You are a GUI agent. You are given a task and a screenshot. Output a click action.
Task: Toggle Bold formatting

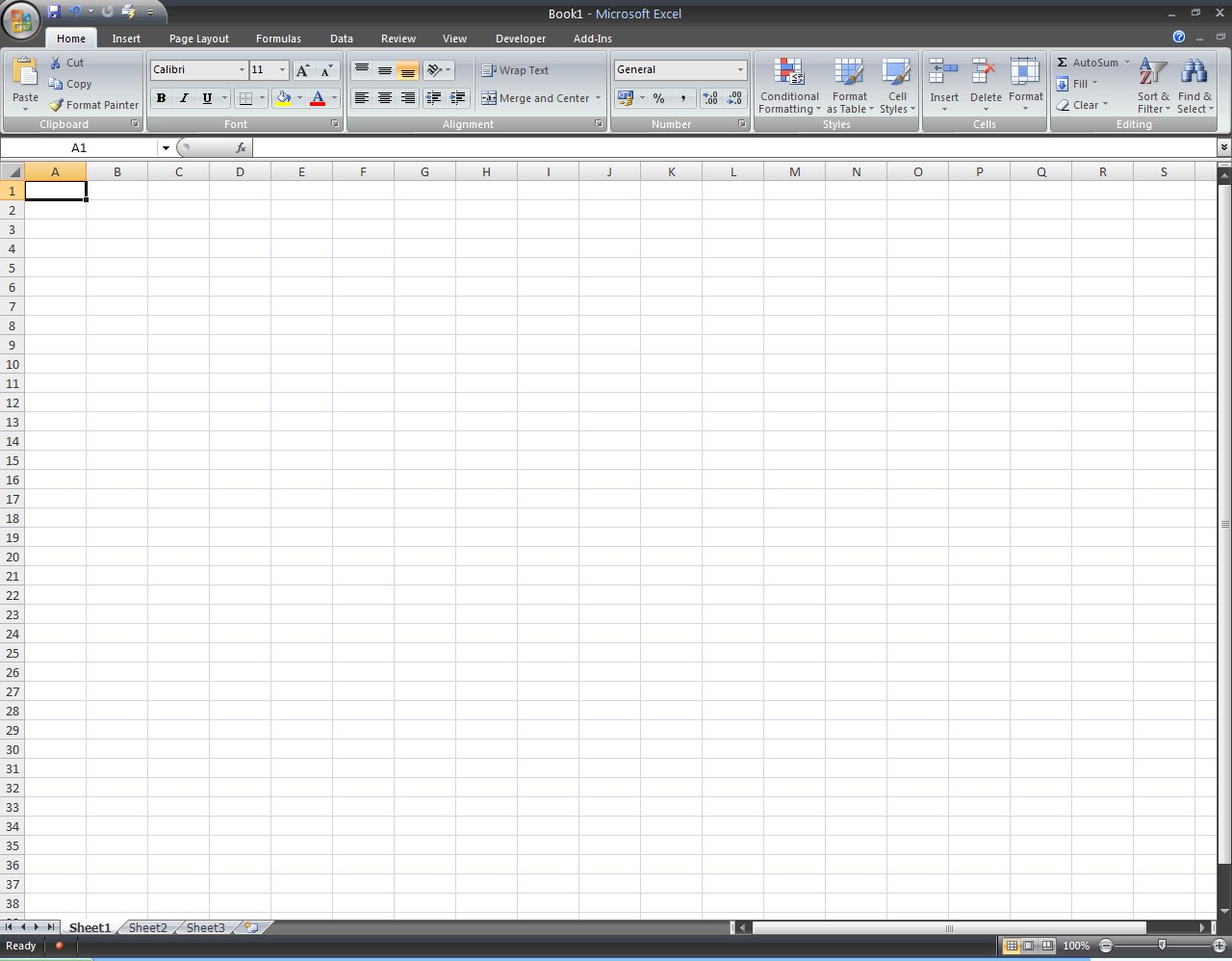(161, 98)
